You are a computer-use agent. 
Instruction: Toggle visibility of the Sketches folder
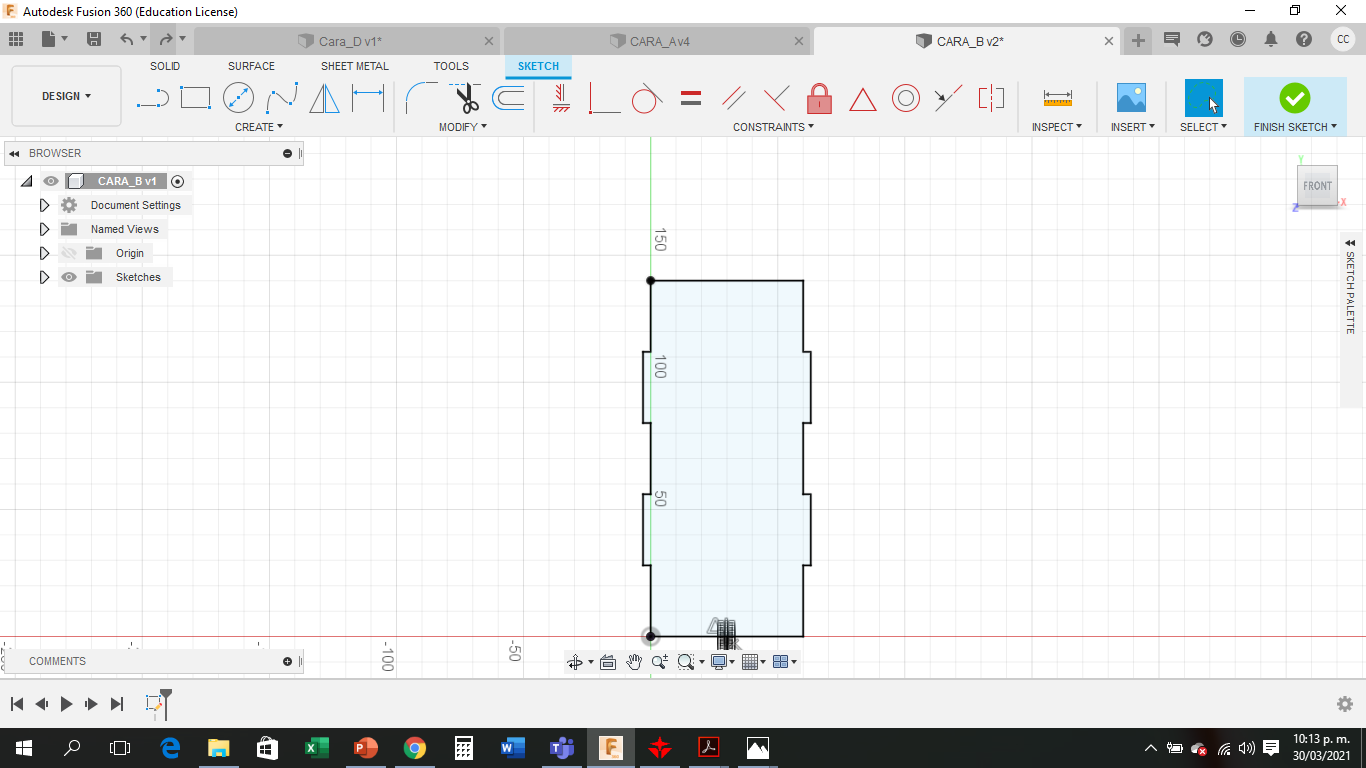click(69, 277)
